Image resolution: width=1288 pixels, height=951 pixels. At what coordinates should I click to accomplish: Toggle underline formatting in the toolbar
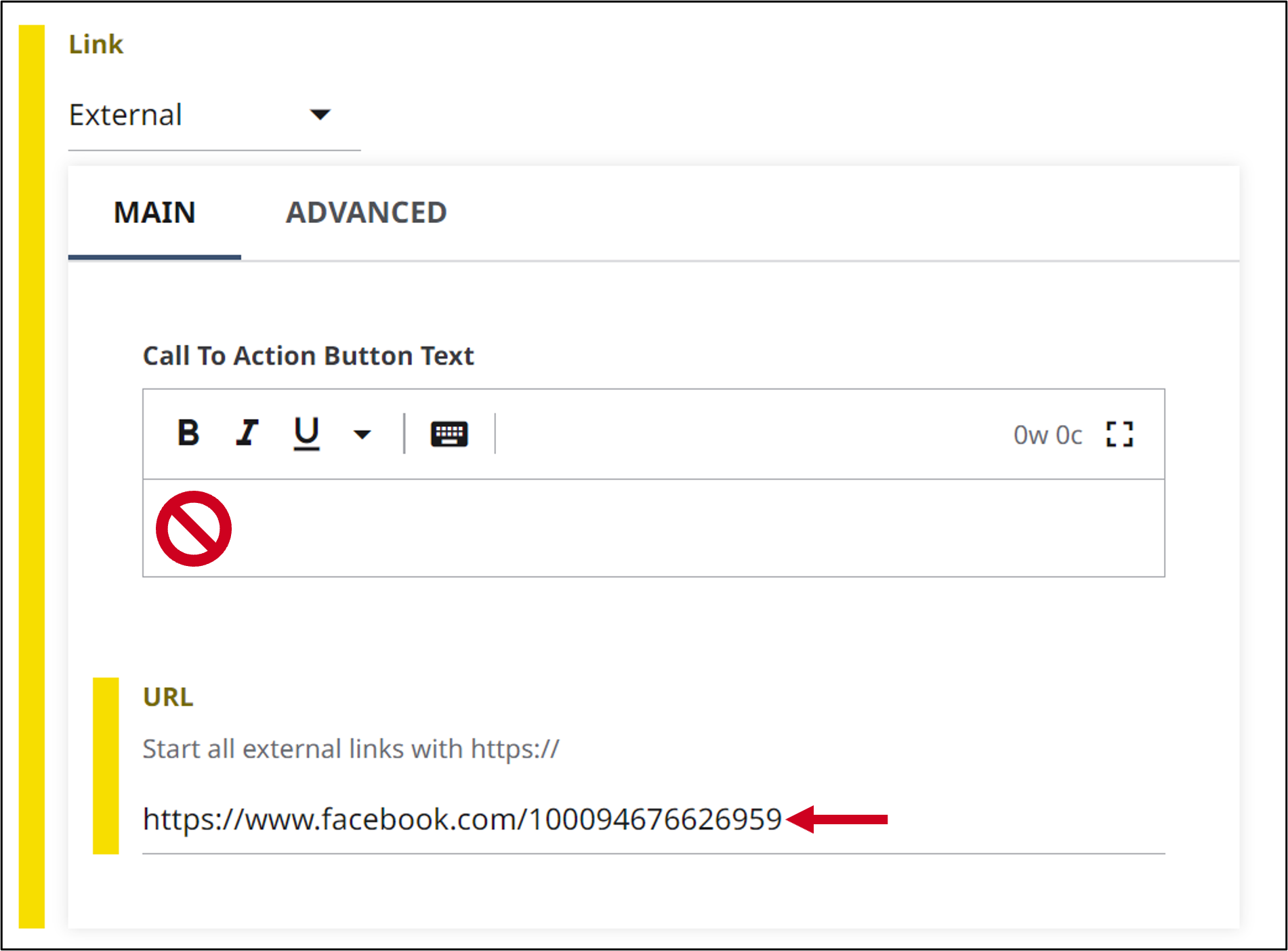pyautogui.click(x=306, y=433)
